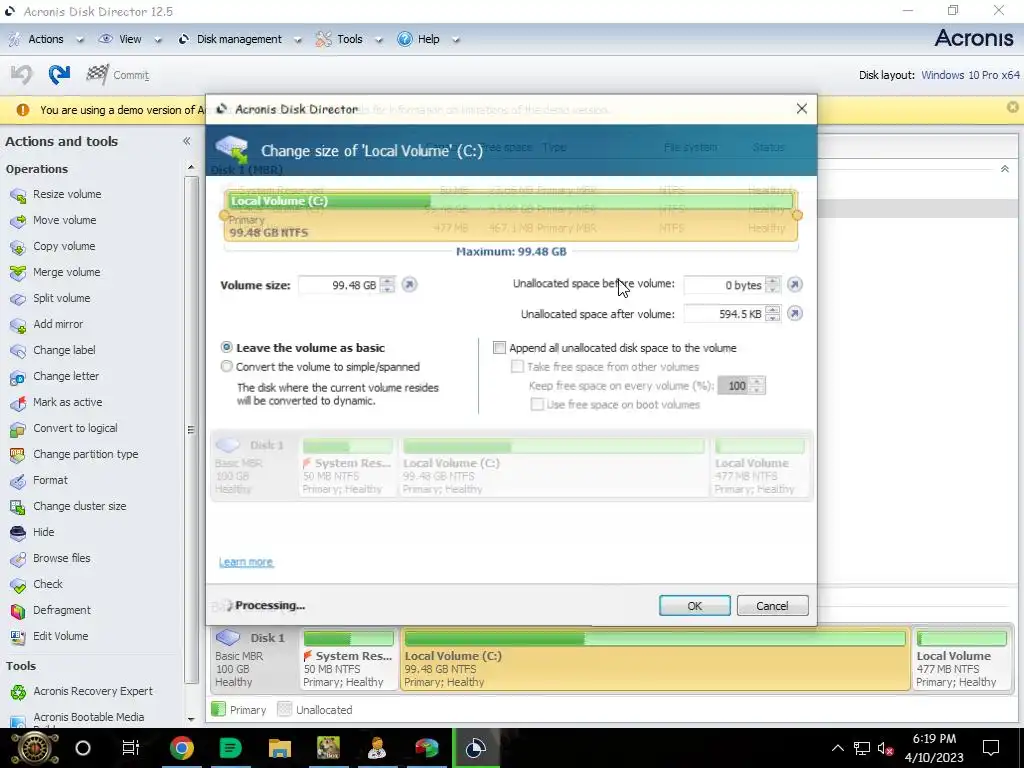
Task: Click the Undo arrow in toolbar
Action: click(22, 74)
